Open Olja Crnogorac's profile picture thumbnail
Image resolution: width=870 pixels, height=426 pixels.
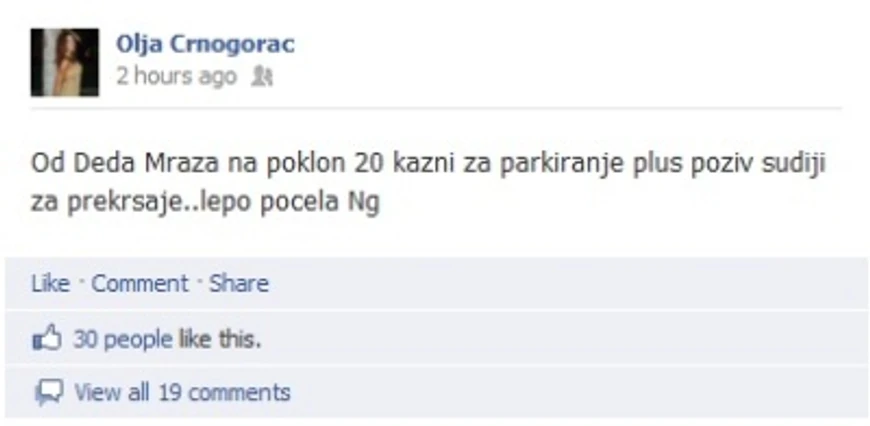coord(65,63)
